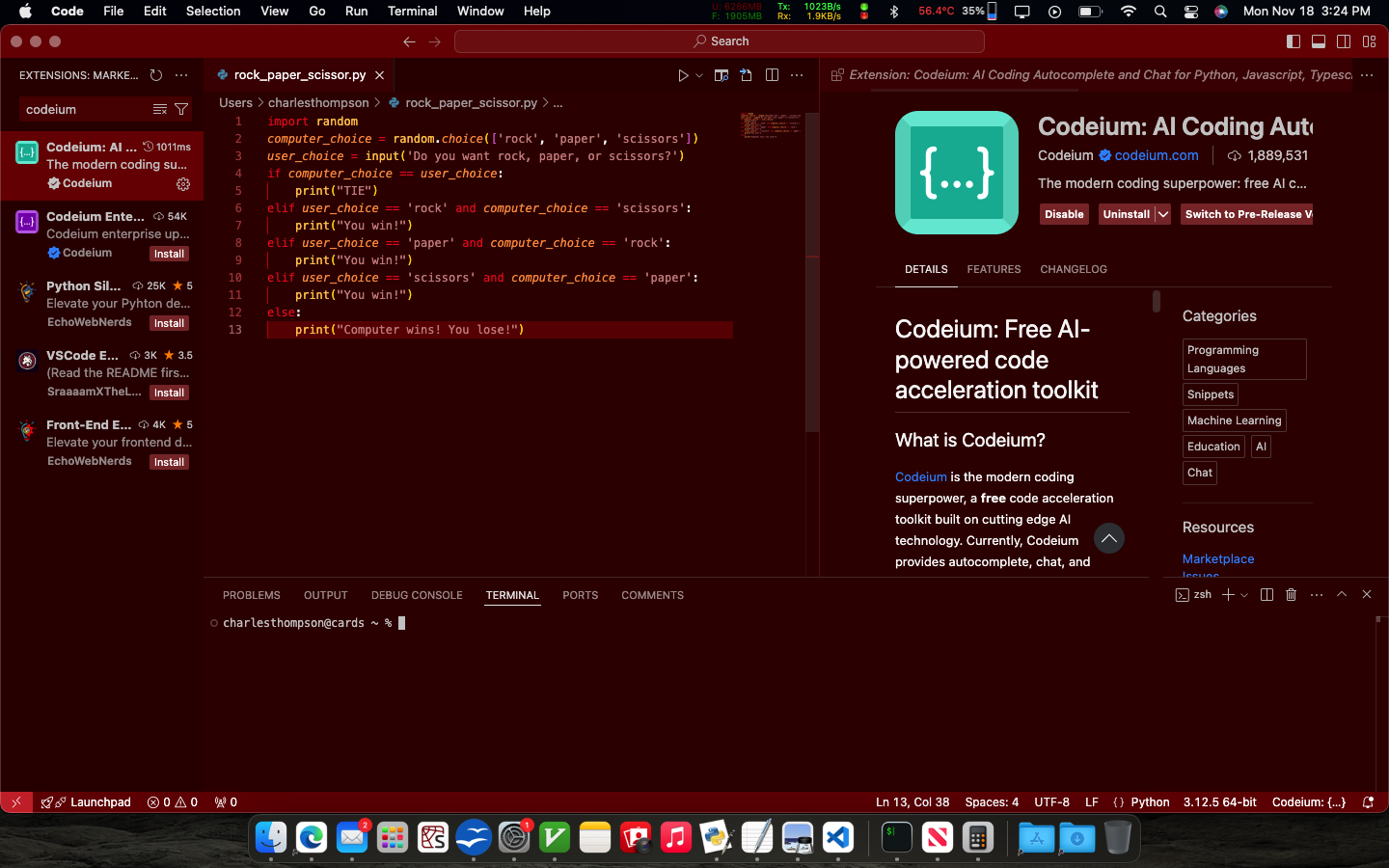
Task: Split the editor right
Action: 772,75
